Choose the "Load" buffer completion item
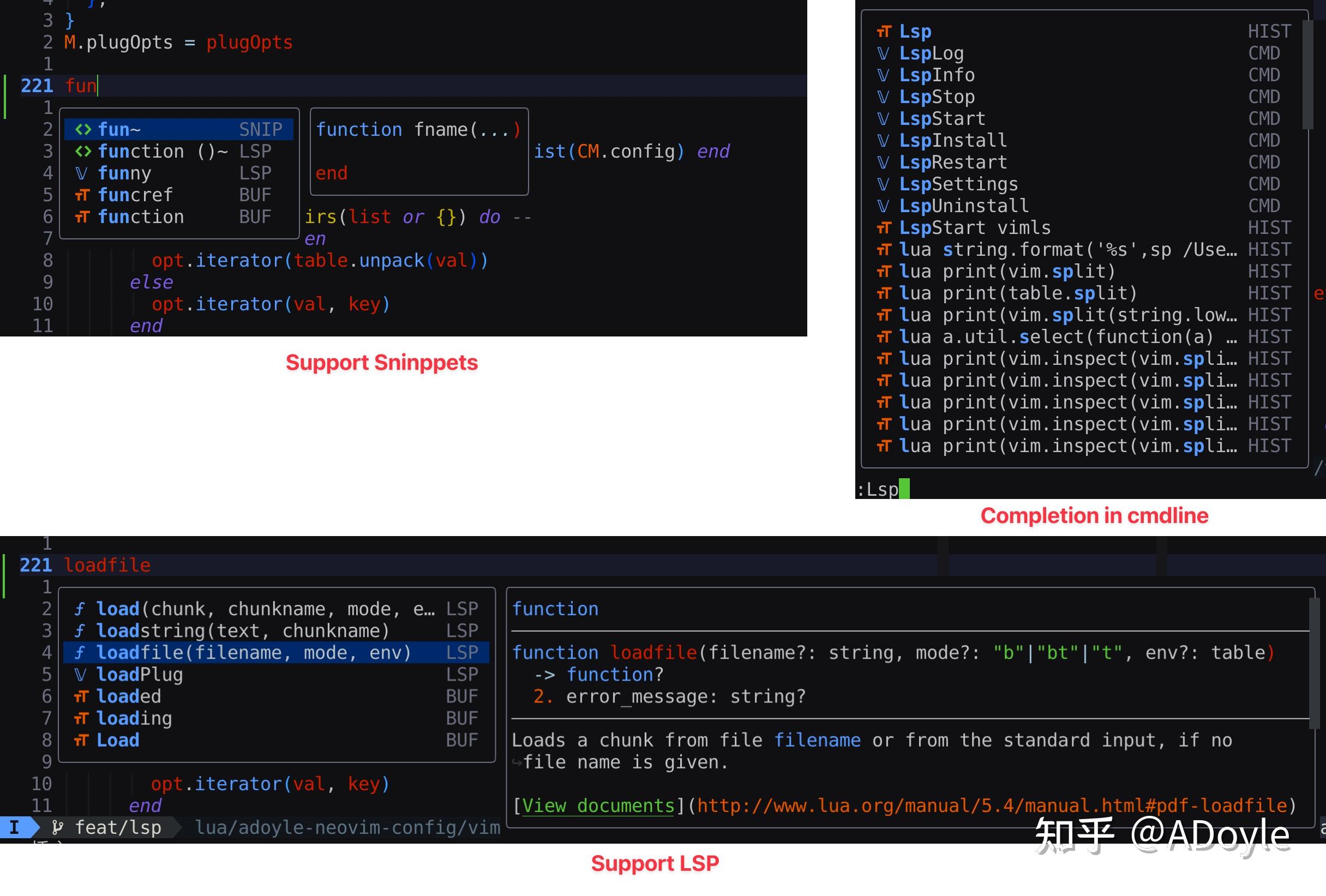 click(118, 739)
